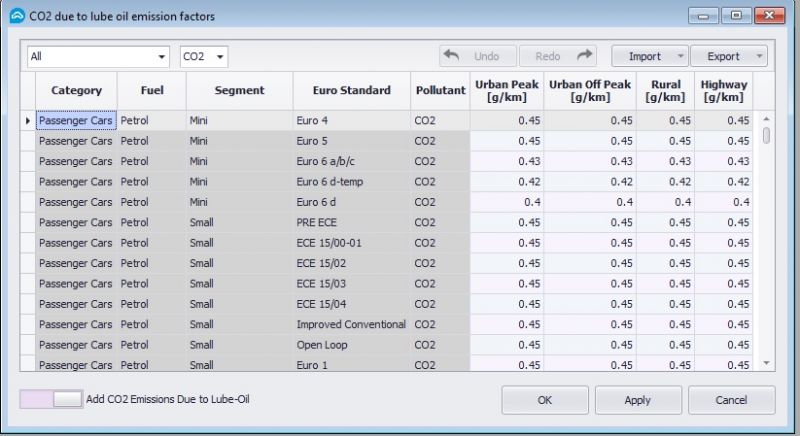Click the scrollbar up arrow in the table
The height and width of the screenshot is (436, 800).
click(x=766, y=119)
